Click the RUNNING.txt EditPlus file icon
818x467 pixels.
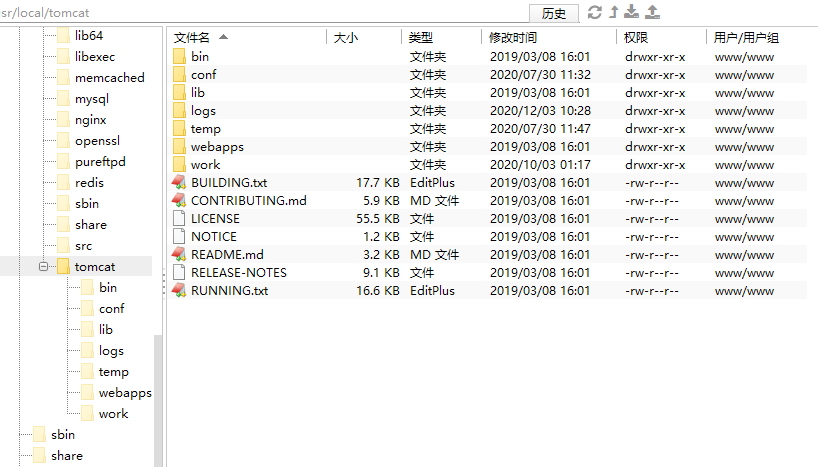click(x=179, y=291)
